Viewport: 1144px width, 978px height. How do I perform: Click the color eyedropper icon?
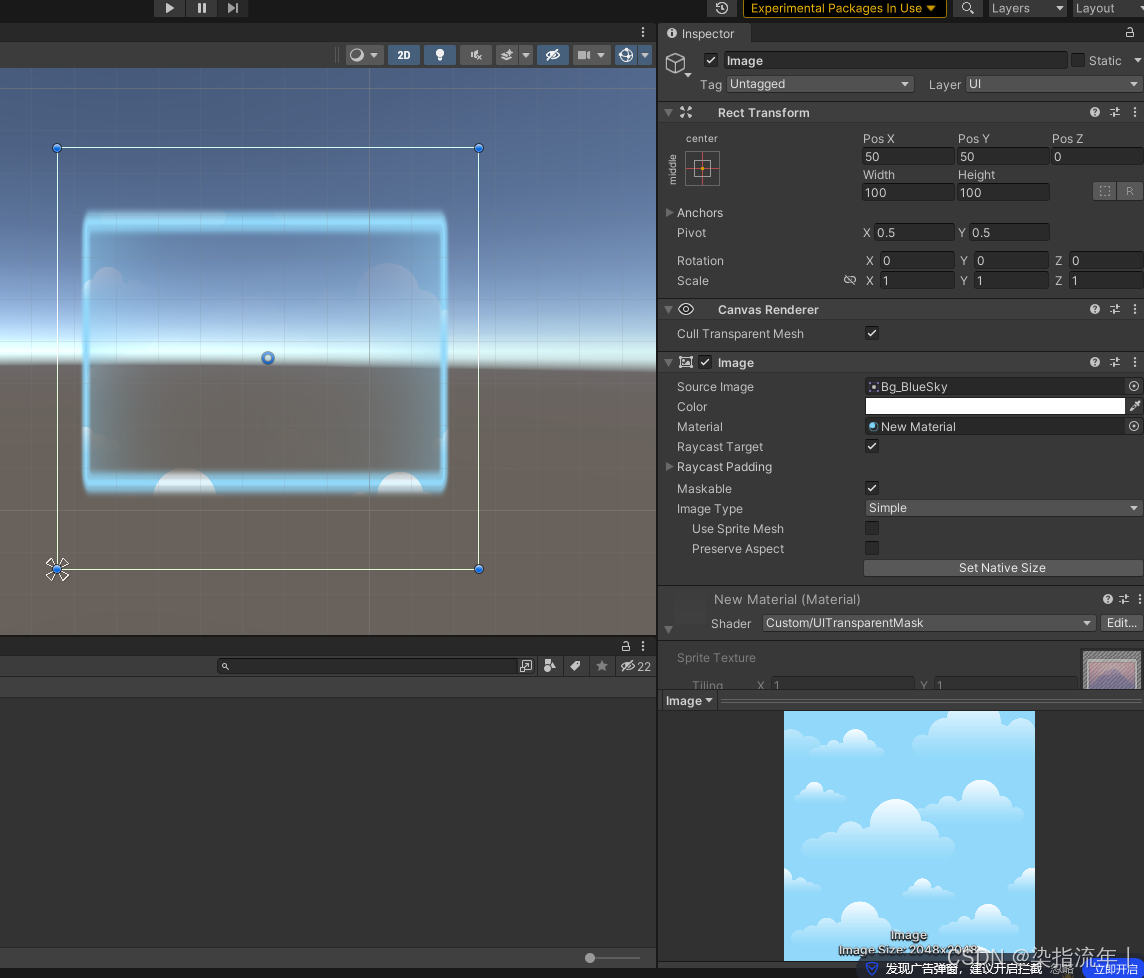[x=1135, y=406]
